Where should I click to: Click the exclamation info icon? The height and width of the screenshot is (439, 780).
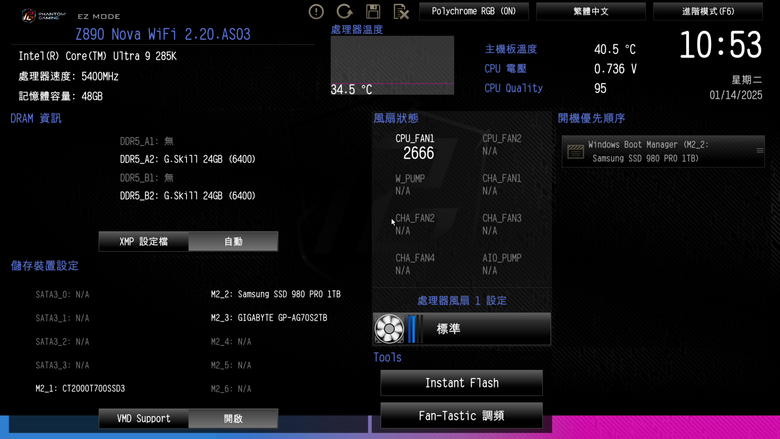316,11
